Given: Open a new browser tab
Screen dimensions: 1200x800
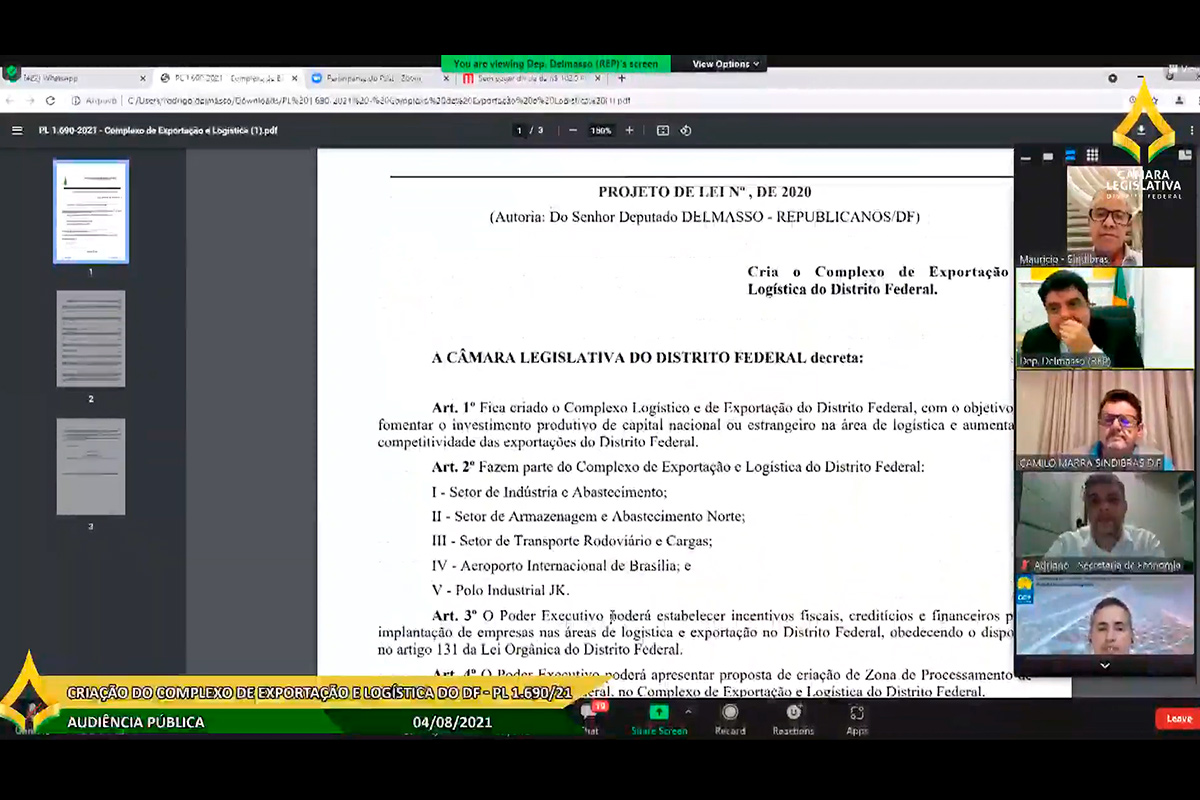Looking at the screenshot, I should [622, 78].
